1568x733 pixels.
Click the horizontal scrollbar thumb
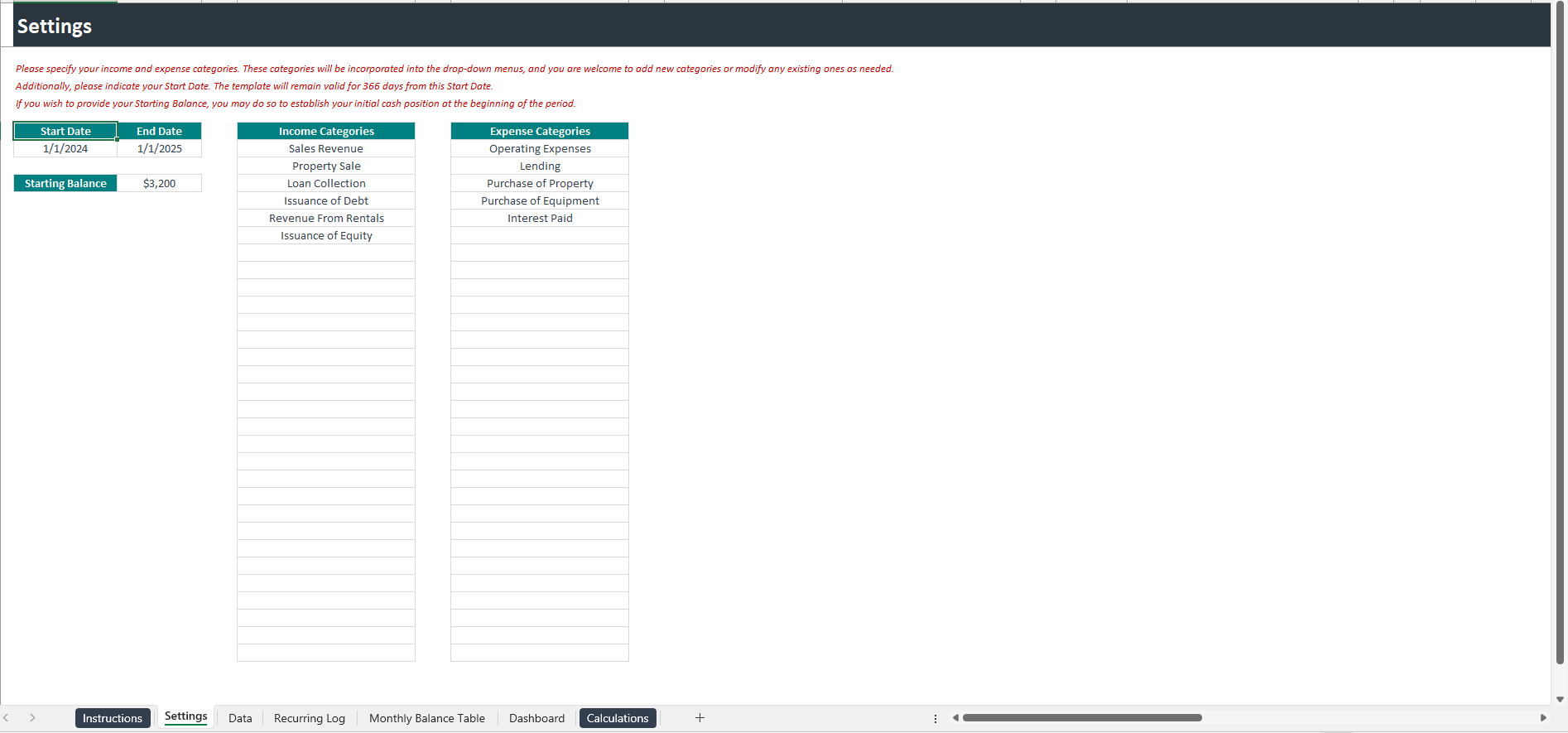(x=1081, y=718)
